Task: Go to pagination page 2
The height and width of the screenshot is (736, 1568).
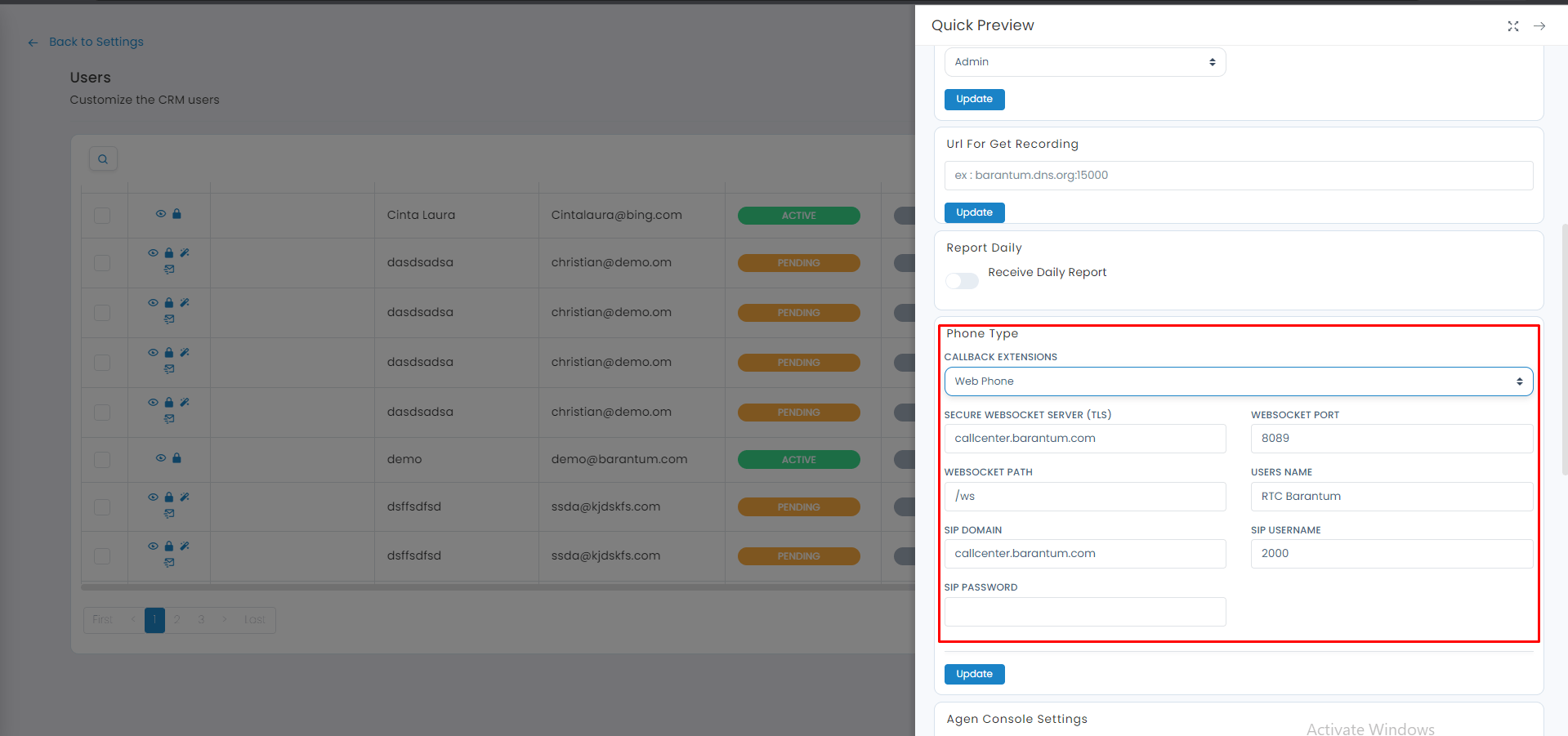Action: (176, 620)
